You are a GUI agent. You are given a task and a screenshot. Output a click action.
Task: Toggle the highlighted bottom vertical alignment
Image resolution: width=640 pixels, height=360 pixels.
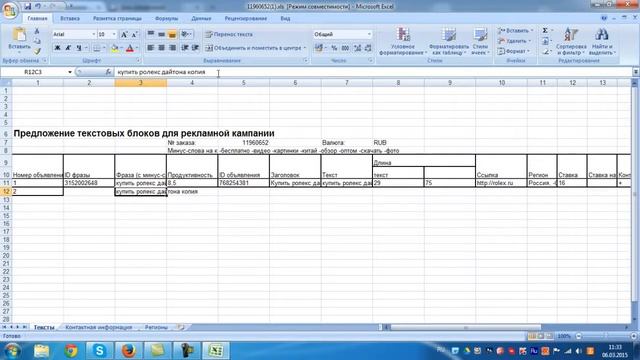172,34
